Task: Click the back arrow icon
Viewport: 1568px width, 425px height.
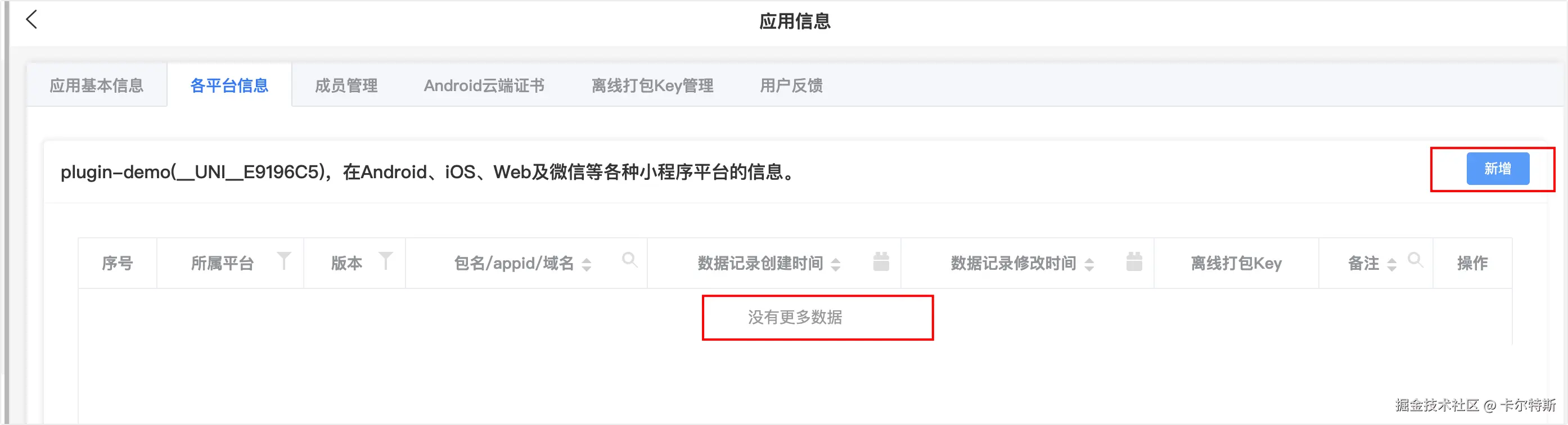Action: pos(31,20)
